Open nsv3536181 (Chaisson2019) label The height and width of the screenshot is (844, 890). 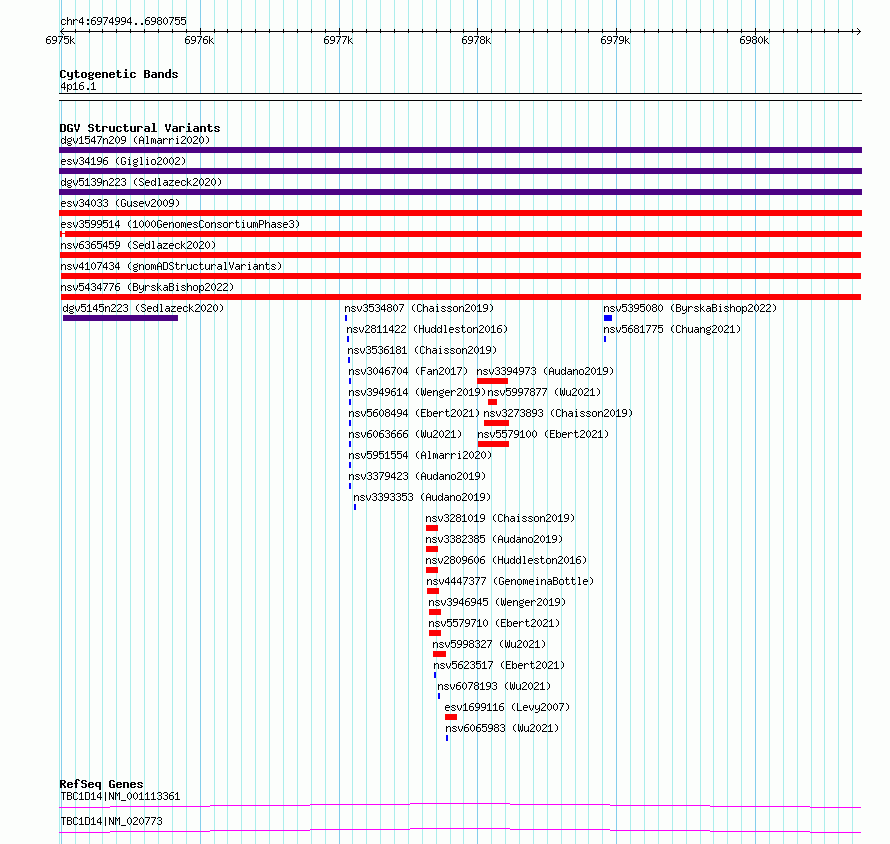click(422, 350)
